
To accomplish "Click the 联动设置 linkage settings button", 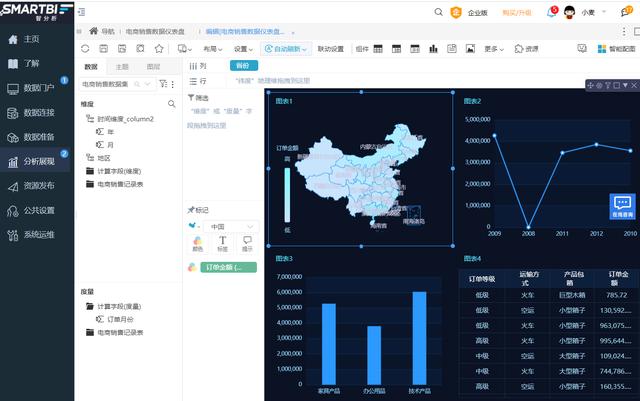I will [331, 48].
